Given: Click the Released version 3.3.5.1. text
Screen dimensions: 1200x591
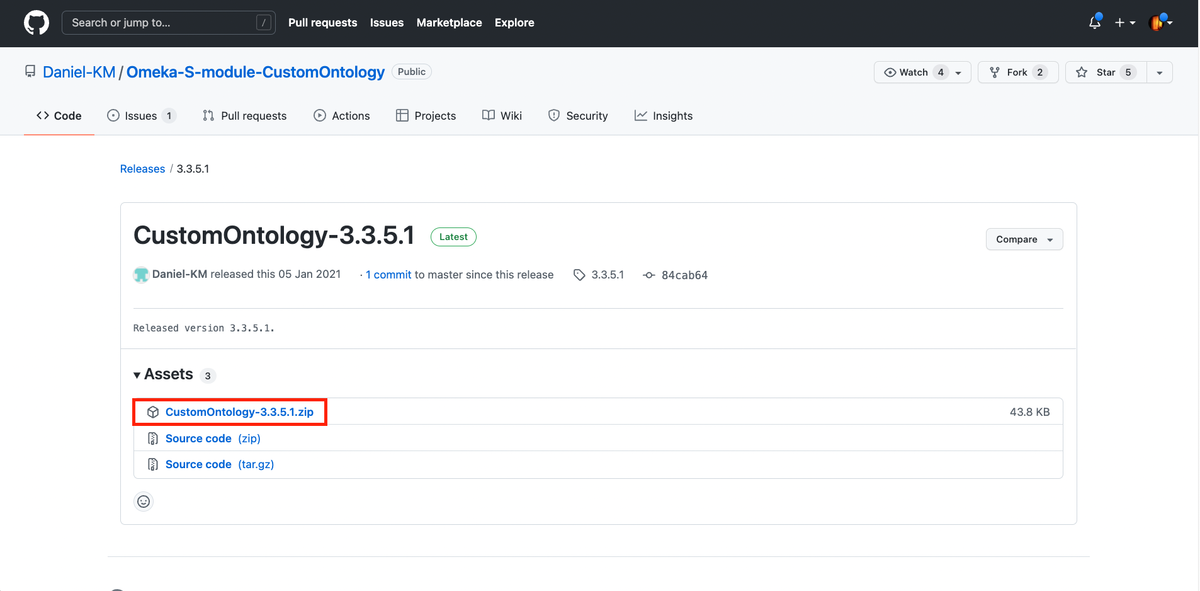Looking at the screenshot, I should tap(204, 328).
